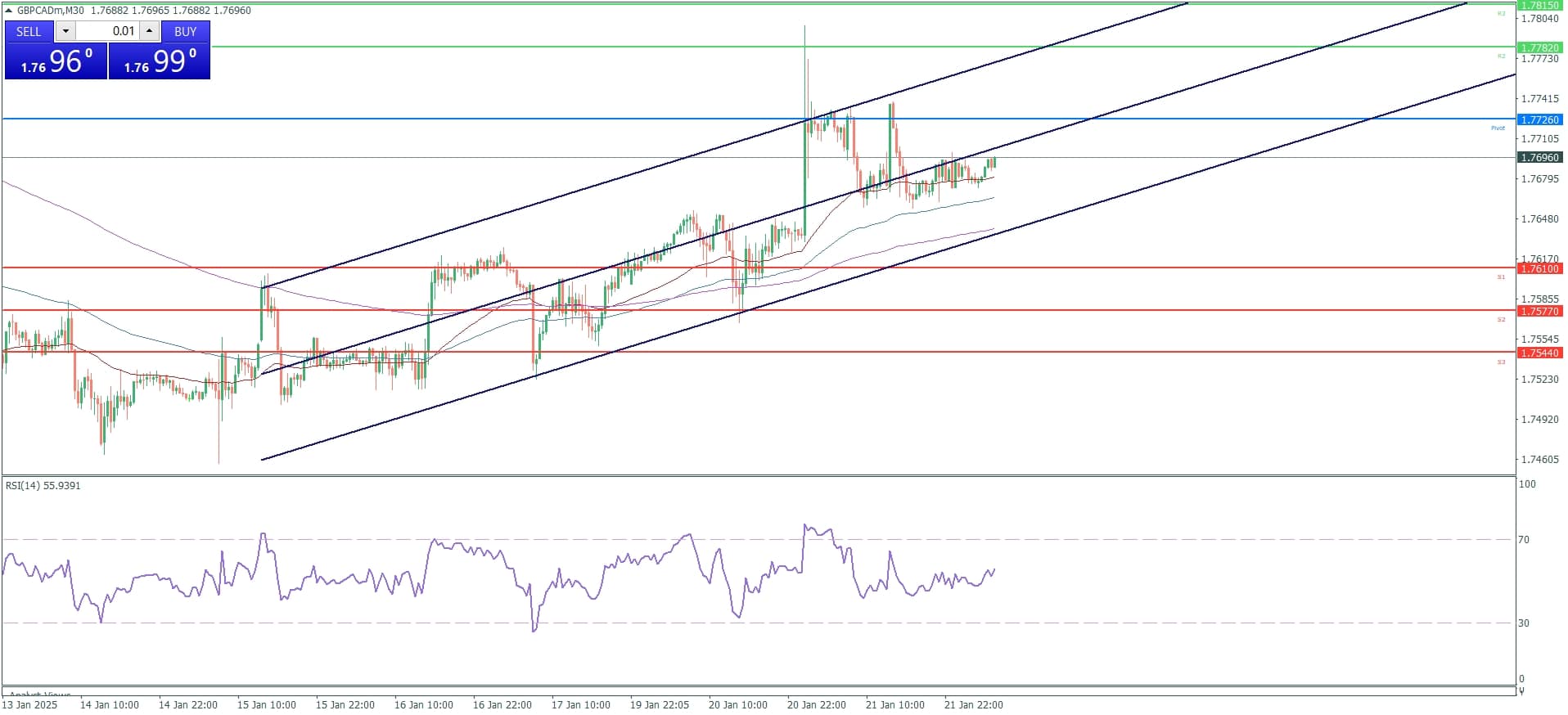Increase lot volume with the up arrow
The image size is (1568, 715).
149,31
